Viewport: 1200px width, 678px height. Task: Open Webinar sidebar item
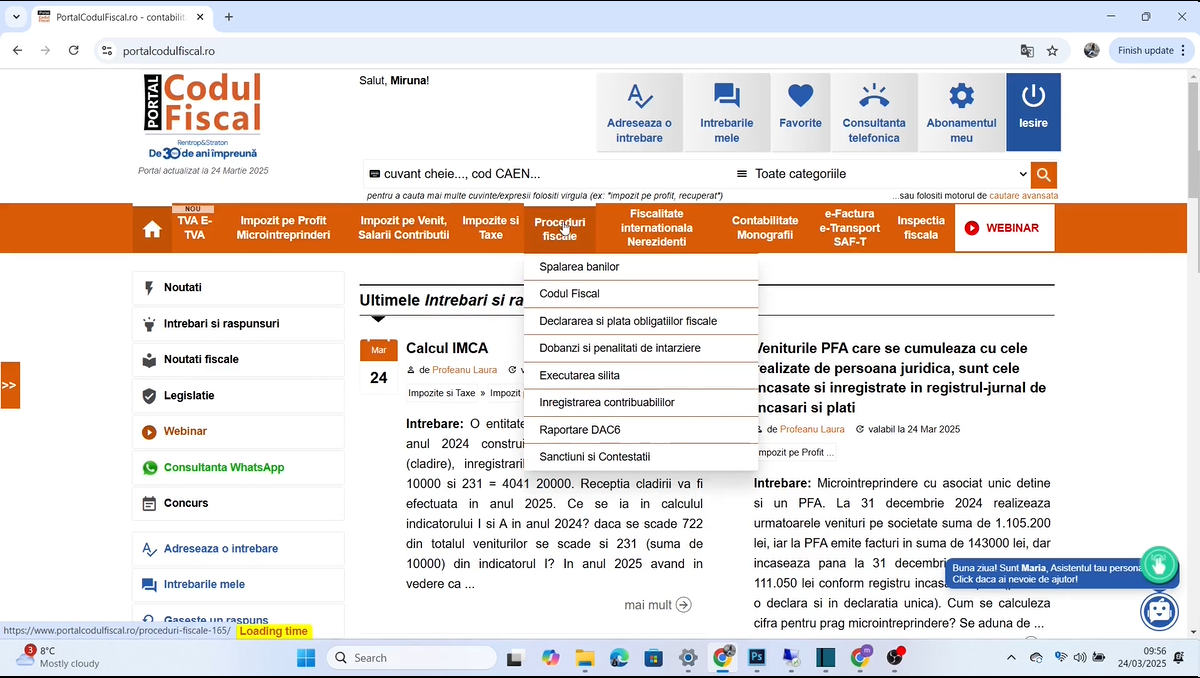(238, 432)
